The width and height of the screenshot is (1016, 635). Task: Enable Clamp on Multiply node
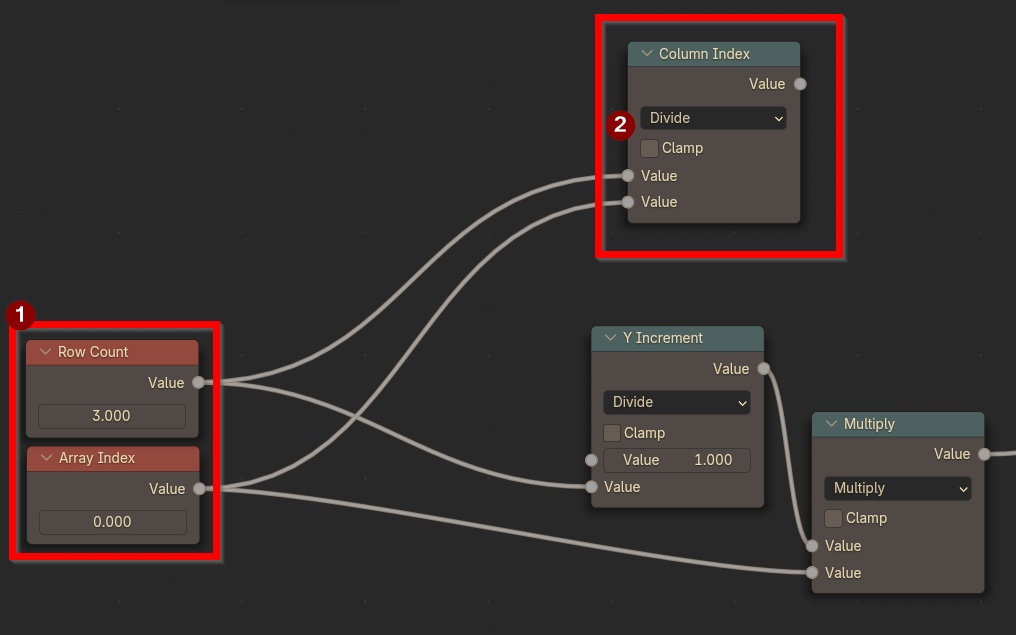click(x=833, y=518)
